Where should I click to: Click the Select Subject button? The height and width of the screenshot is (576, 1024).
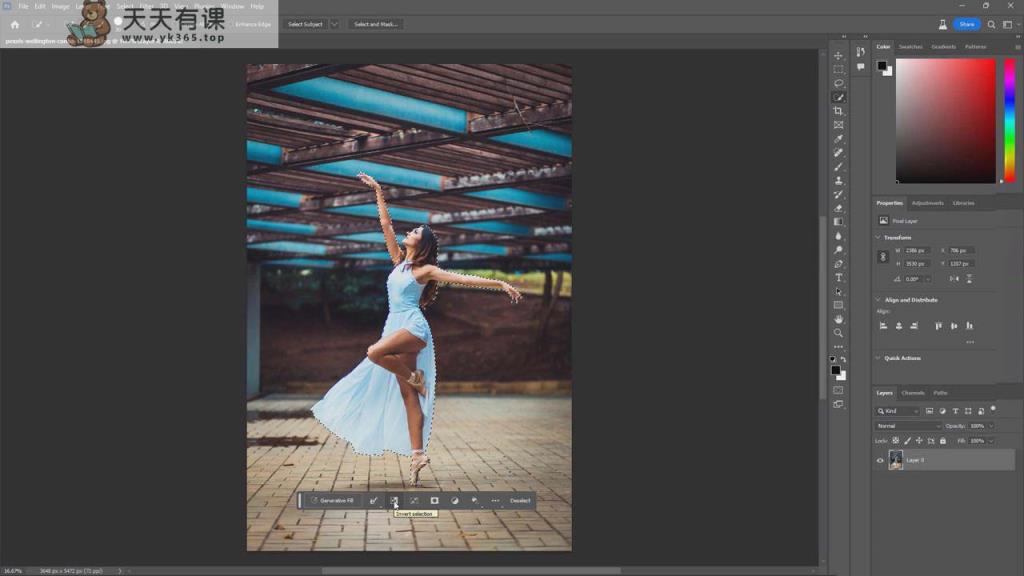305,24
